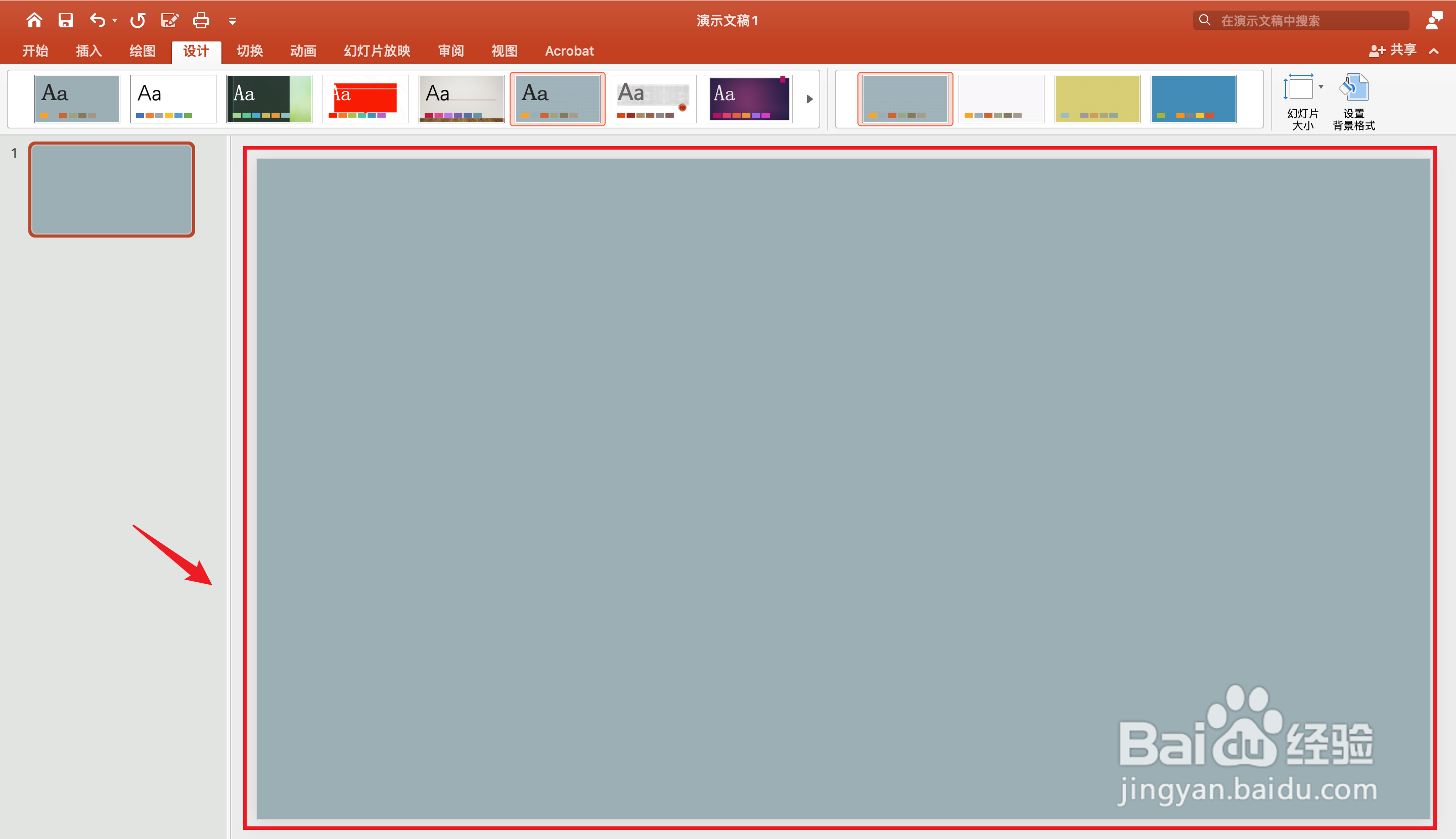The width and height of the screenshot is (1456, 839).
Task: Expand the theme gallery with right arrow
Action: tap(809, 99)
